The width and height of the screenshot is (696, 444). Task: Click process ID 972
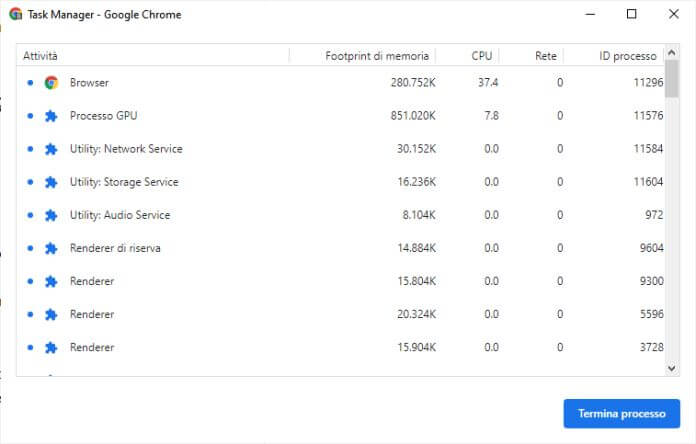pos(654,215)
